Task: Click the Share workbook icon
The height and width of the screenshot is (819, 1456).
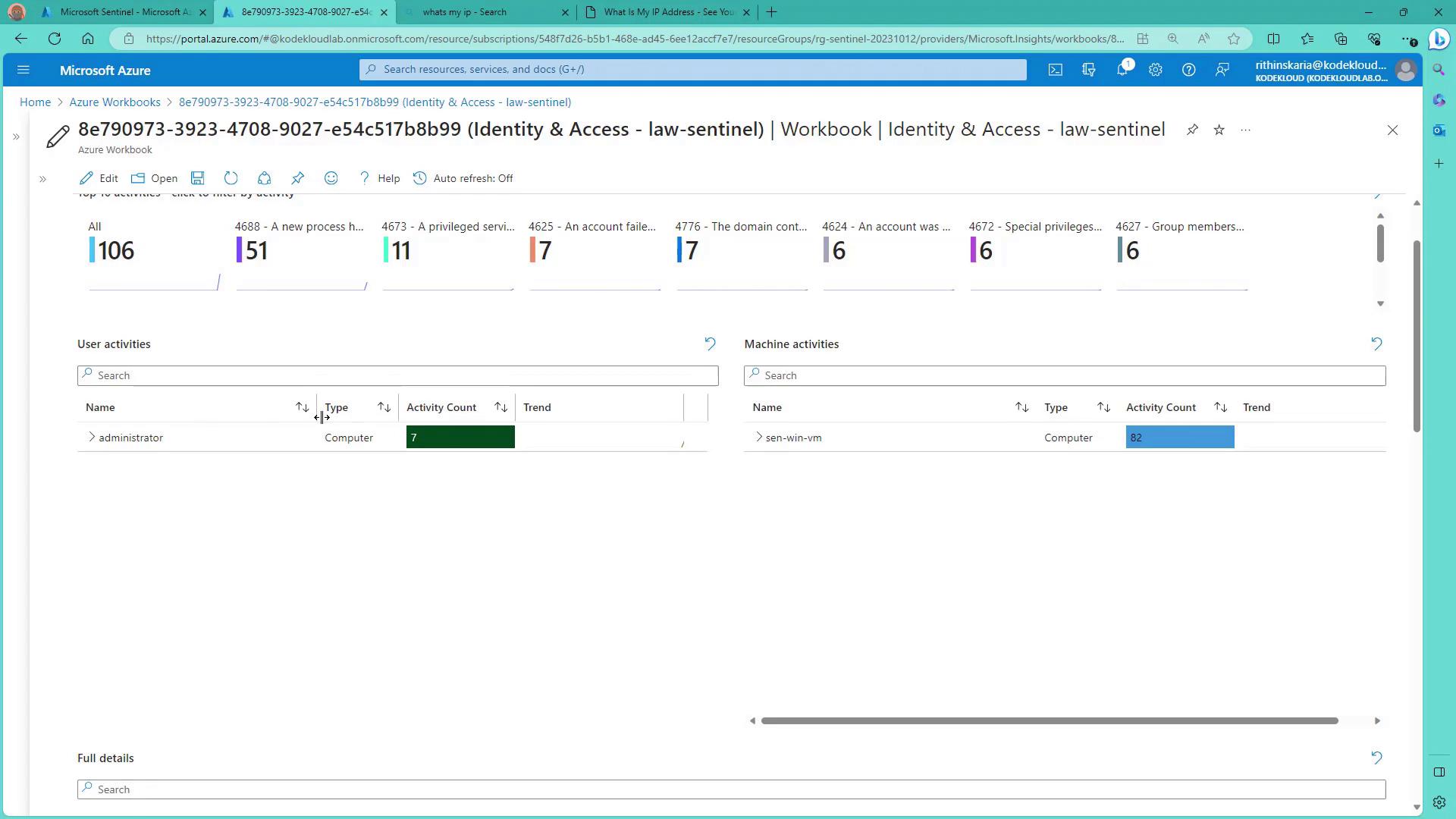Action: tap(264, 178)
